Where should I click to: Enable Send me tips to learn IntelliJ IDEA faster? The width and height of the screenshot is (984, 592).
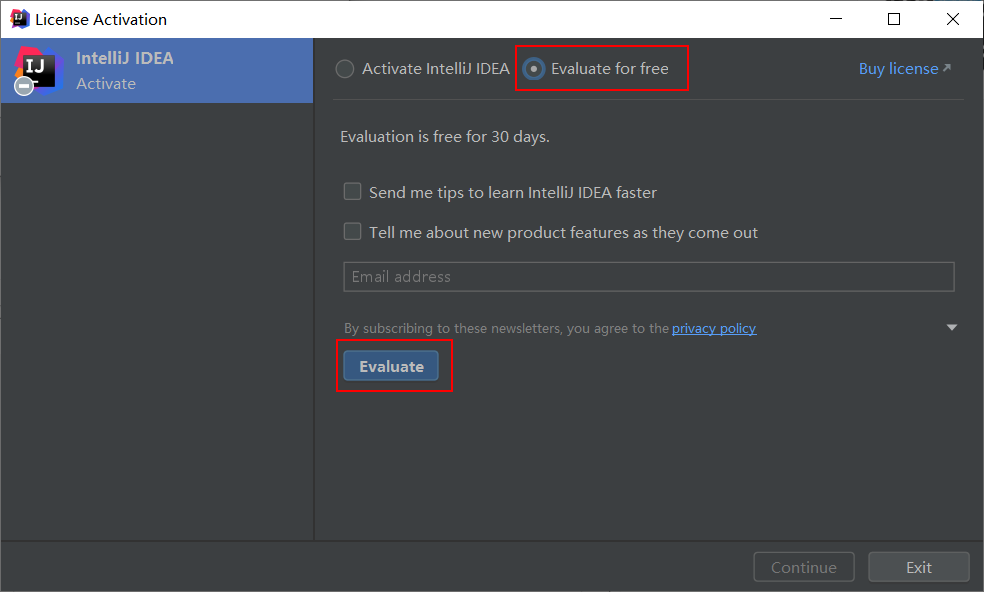tap(353, 191)
